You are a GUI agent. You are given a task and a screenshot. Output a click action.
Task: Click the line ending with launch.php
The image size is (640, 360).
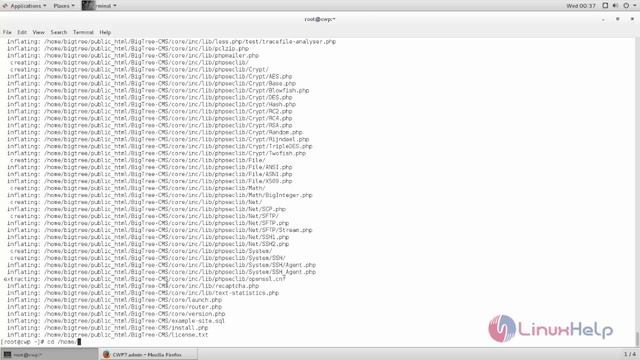click(114, 300)
